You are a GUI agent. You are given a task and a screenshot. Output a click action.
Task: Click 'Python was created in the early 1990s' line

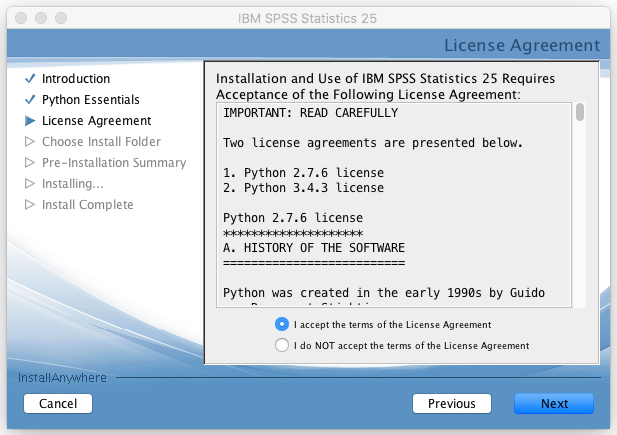pyautogui.click(x=384, y=293)
